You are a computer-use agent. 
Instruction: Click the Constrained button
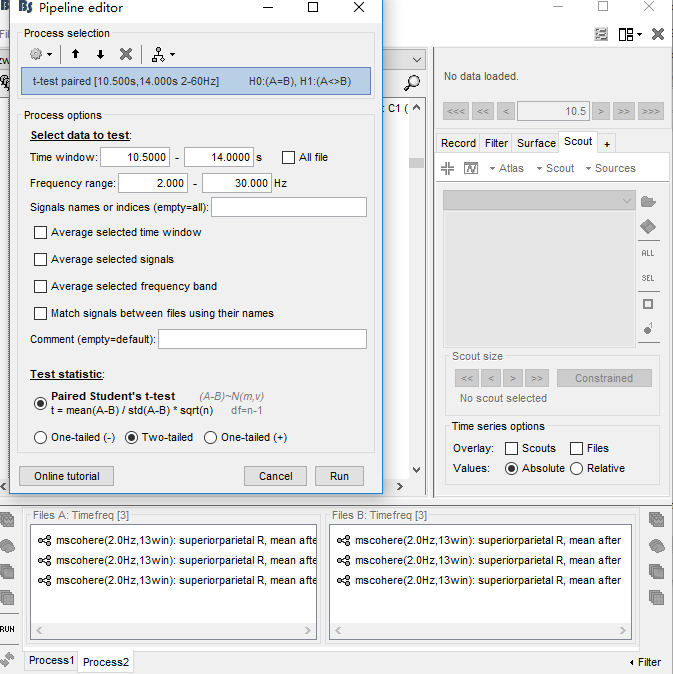click(604, 378)
